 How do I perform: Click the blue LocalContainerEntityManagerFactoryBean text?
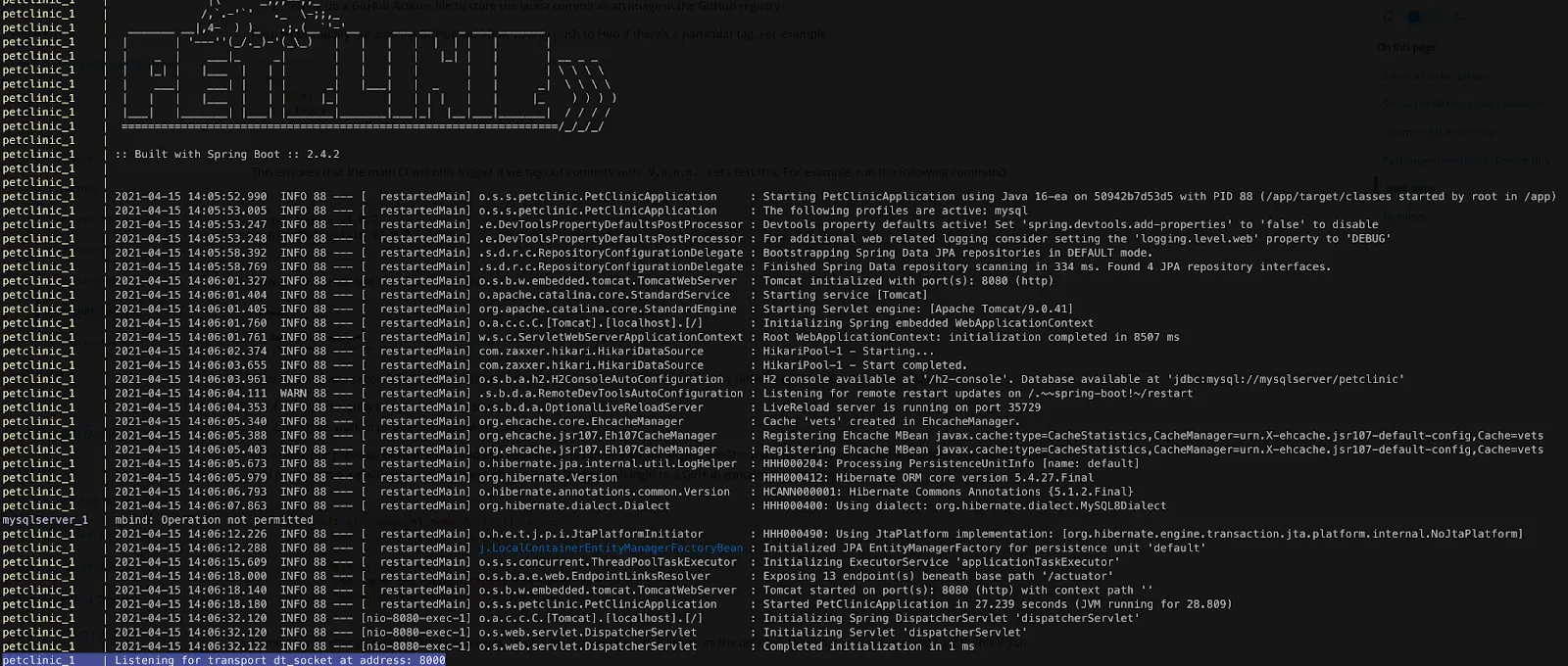[x=611, y=548]
